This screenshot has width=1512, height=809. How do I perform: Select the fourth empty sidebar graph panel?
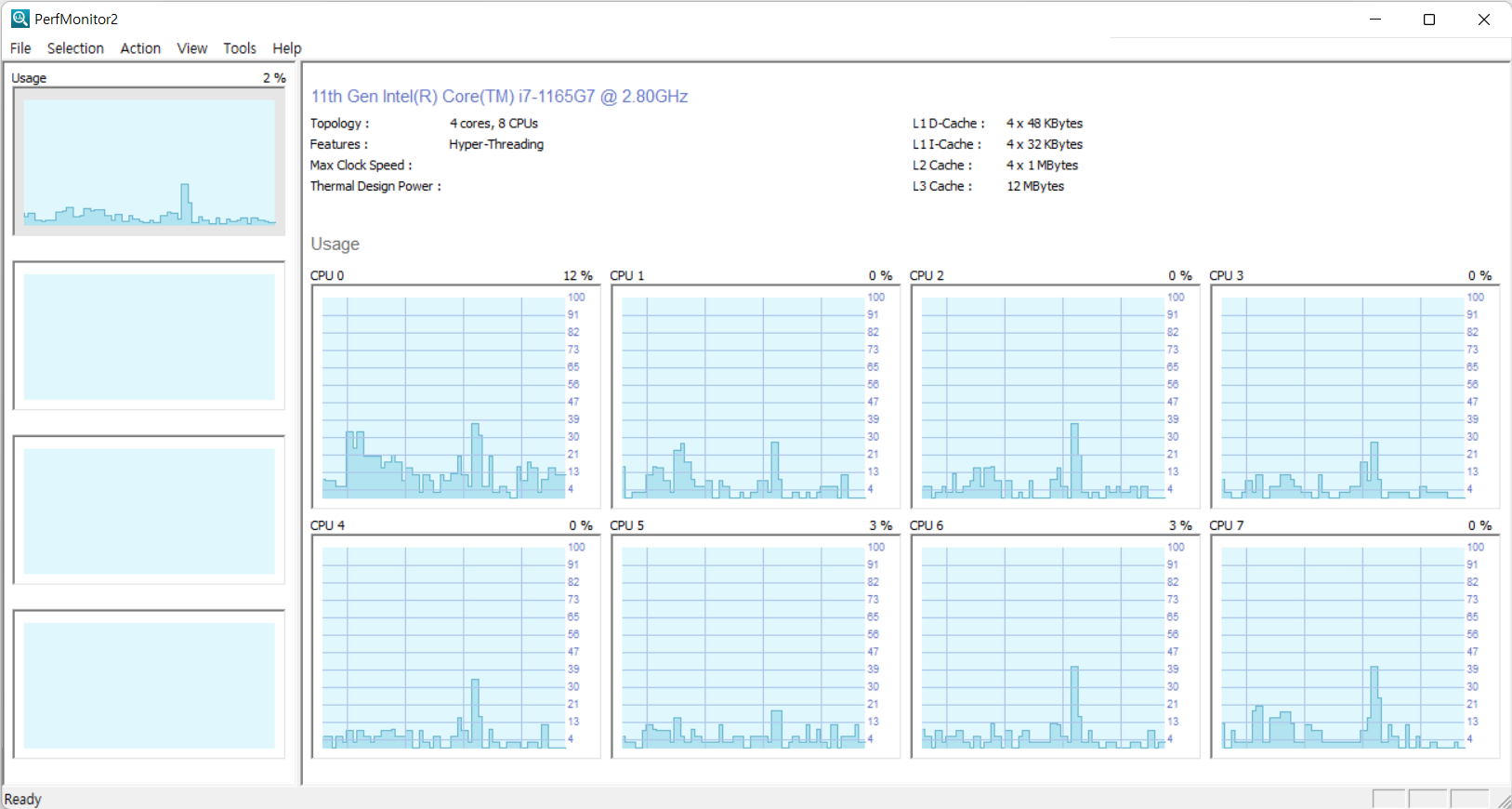(x=149, y=685)
